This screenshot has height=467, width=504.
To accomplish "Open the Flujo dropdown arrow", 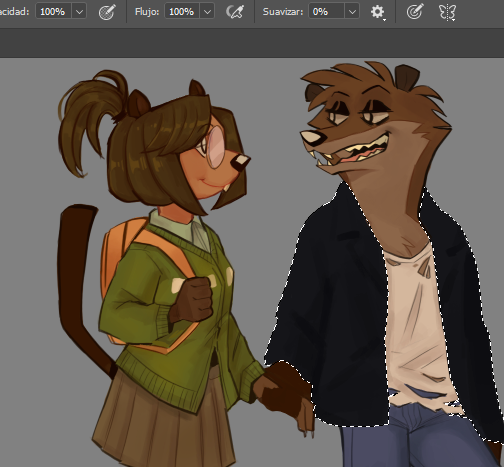I will pos(207,12).
